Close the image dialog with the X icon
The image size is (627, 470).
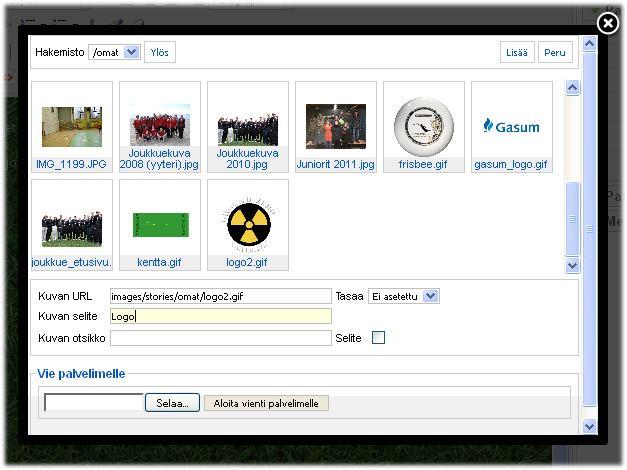[607, 23]
